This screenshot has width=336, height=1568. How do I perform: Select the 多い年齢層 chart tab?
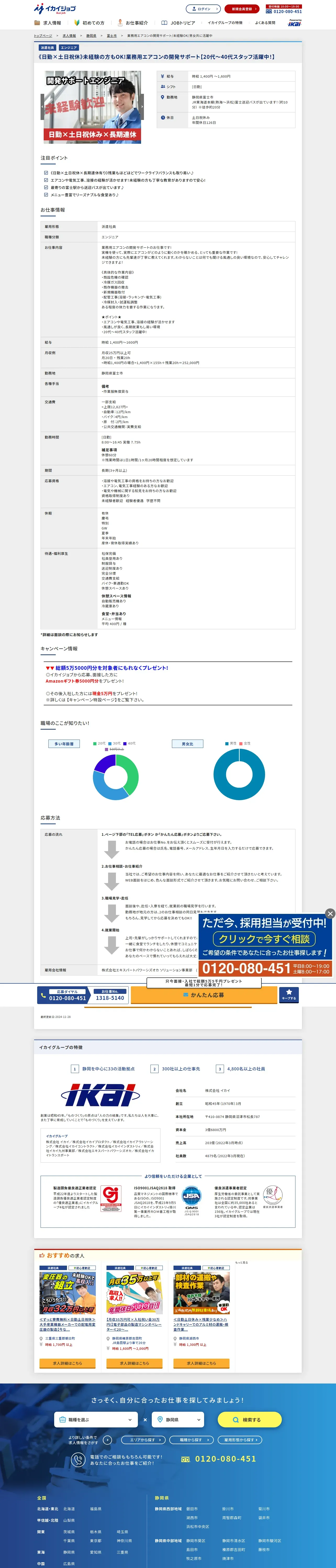[64, 744]
